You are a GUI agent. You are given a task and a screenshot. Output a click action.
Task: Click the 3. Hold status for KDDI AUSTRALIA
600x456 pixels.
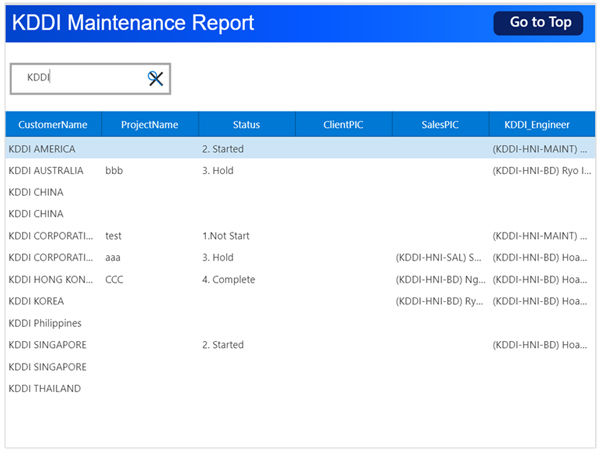click(x=218, y=171)
